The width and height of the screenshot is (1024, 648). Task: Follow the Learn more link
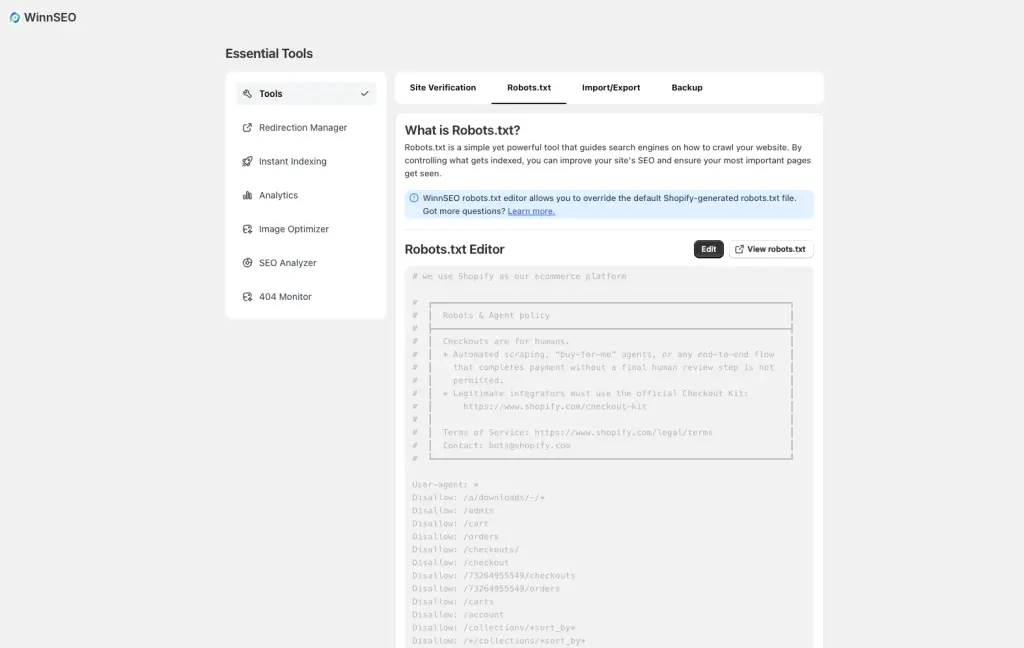(x=531, y=211)
